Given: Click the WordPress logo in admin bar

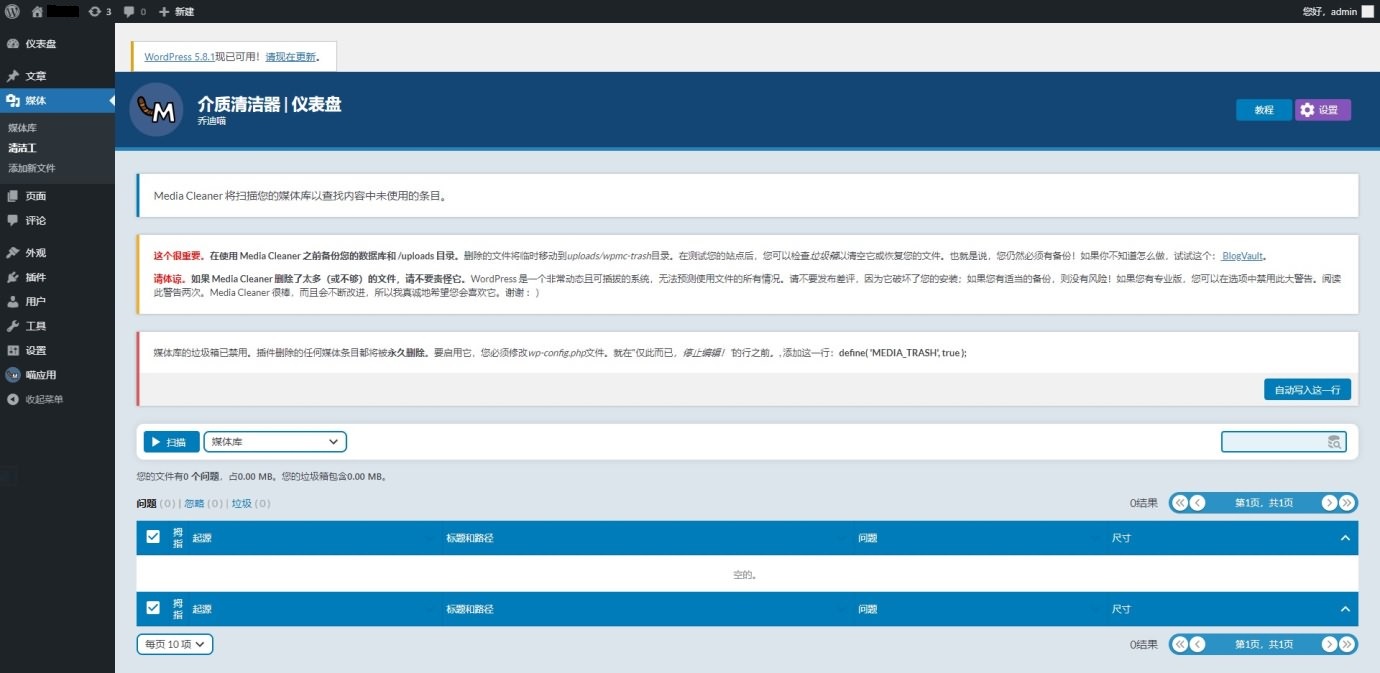Looking at the screenshot, I should point(12,11).
